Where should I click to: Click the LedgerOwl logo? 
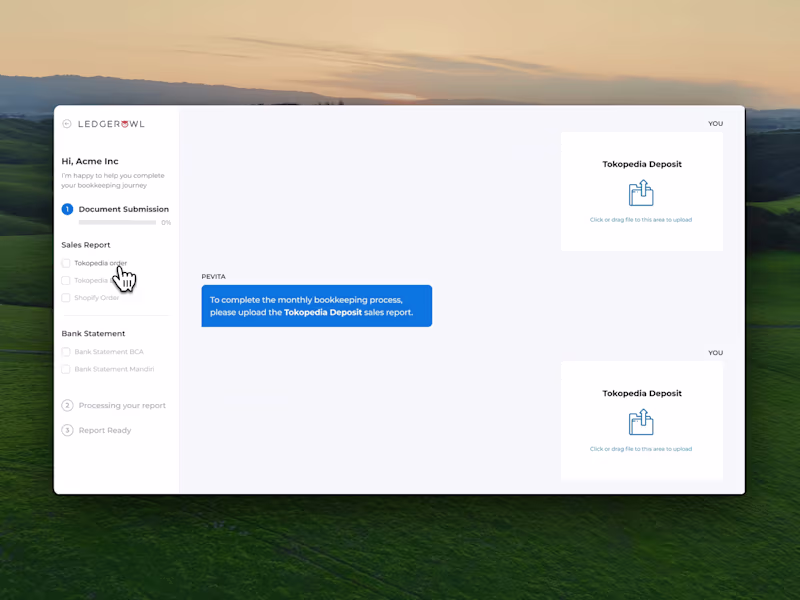pyautogui.click(x=111, y=124)
